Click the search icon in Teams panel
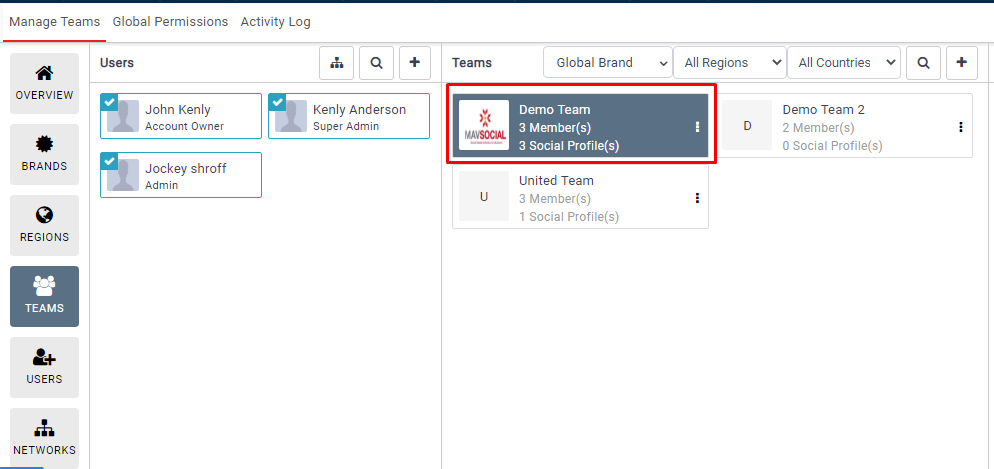The width and height of the screenshot is (994, 469). [923, 62]
